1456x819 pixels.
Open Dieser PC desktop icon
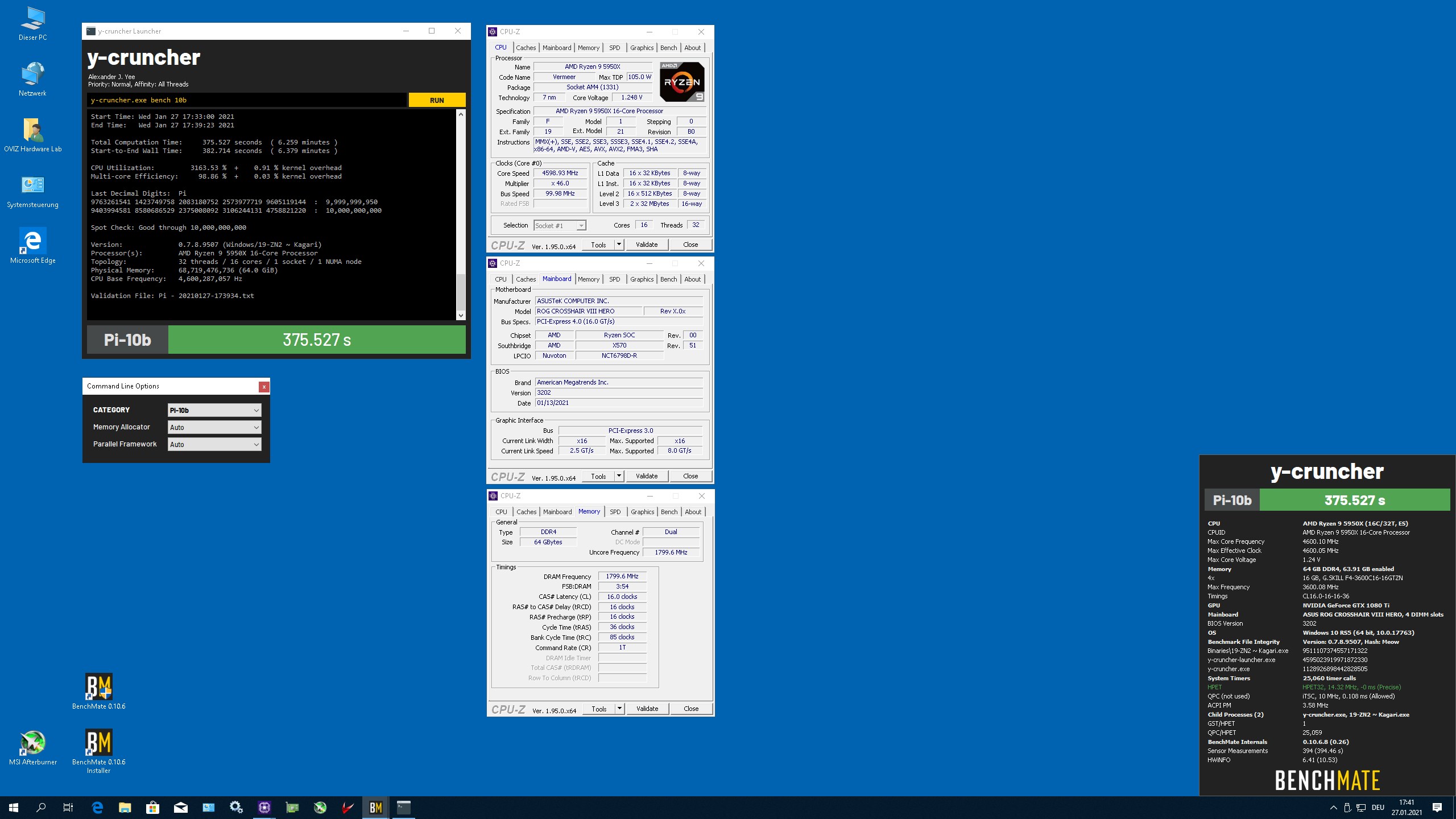pyautogui.click(x=32, y=24)
